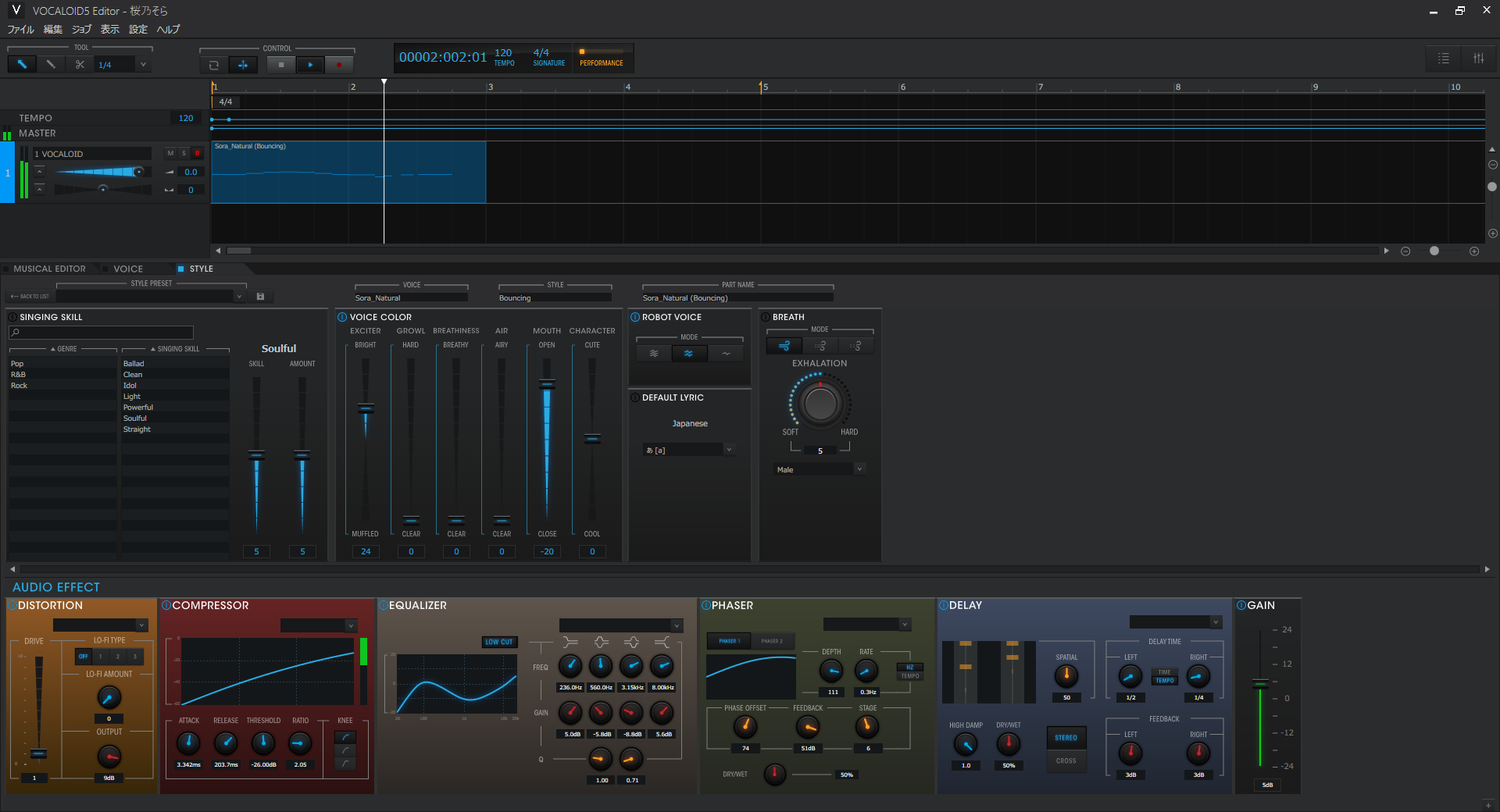
Task: Toggle the Phaser effect power
Action: (x=706, y=606)
